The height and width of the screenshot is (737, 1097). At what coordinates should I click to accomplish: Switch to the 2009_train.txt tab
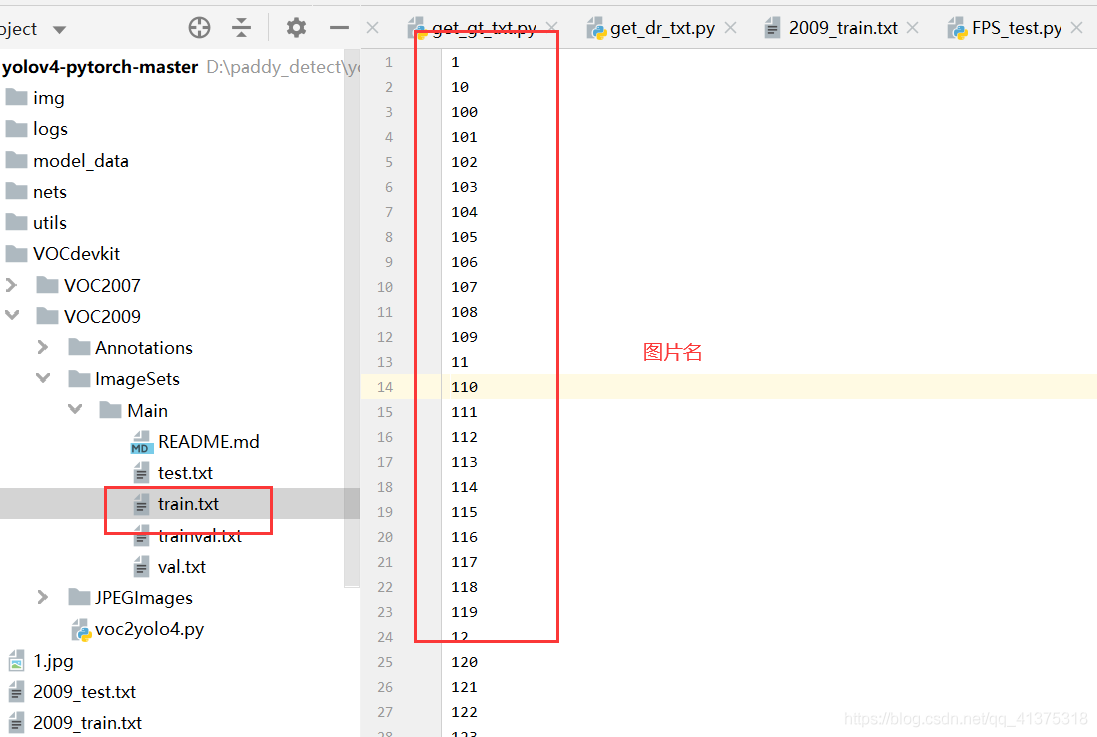click(842, 28)
